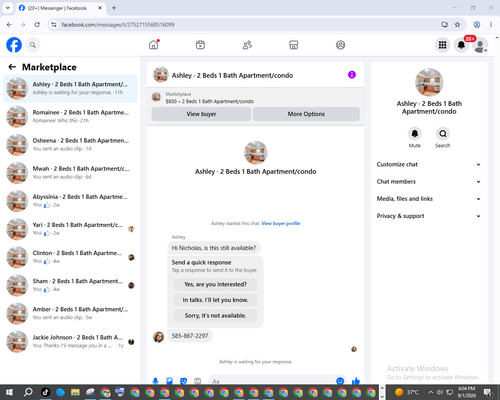Open the Chrome three-dot menu
Image resolution: width=500 pixels, height=400 pixels.
[491, 24]
